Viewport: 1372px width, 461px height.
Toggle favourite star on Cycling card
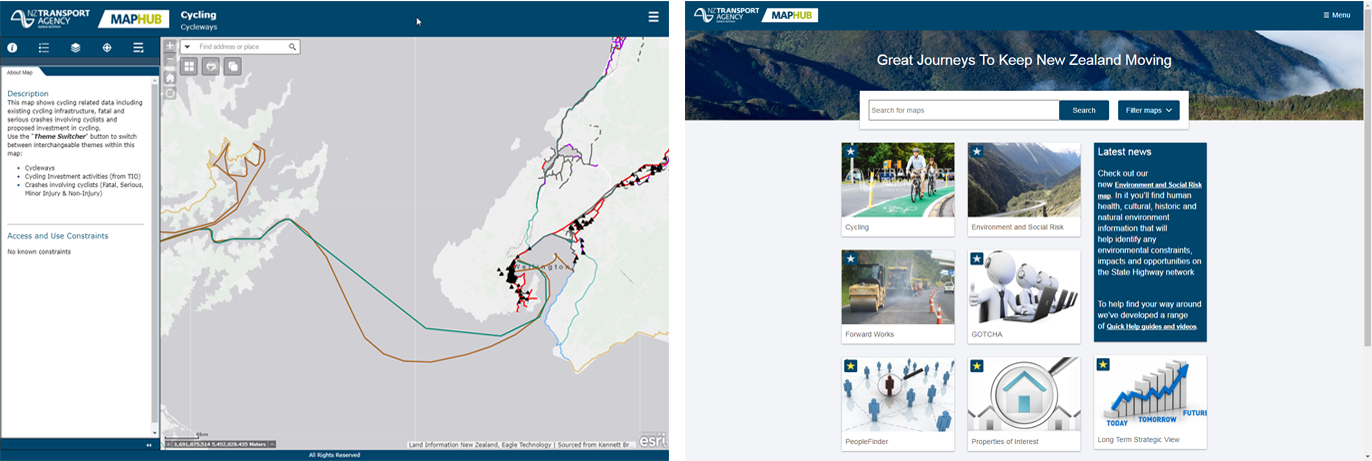[850, 152]
